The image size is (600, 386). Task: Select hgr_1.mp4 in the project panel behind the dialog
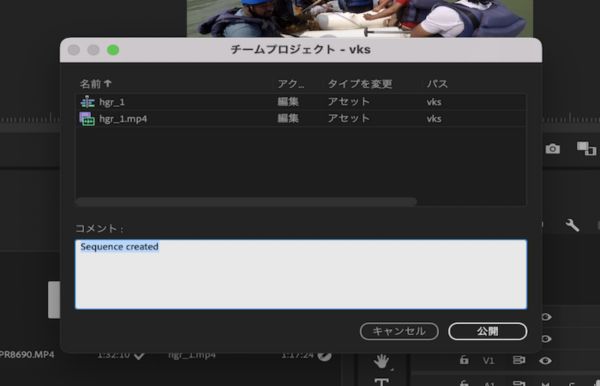[x=192, y=355]
